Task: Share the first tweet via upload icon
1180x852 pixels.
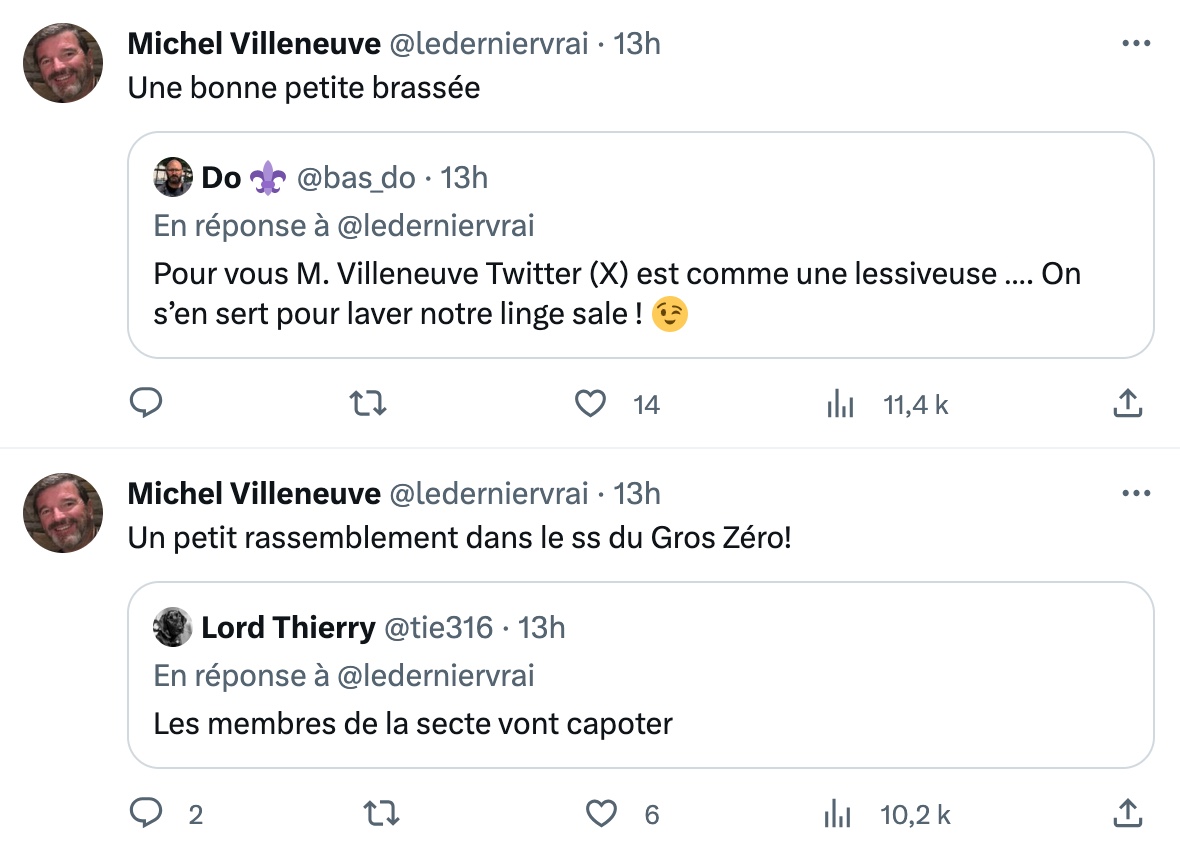Action: pos(1127,403)
